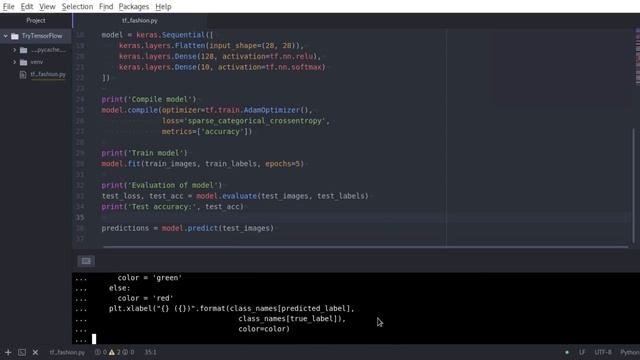Add a new terminal with the plus icon
Screen dimensions: 640x360
pyautogui.click(x=8, y=352)
